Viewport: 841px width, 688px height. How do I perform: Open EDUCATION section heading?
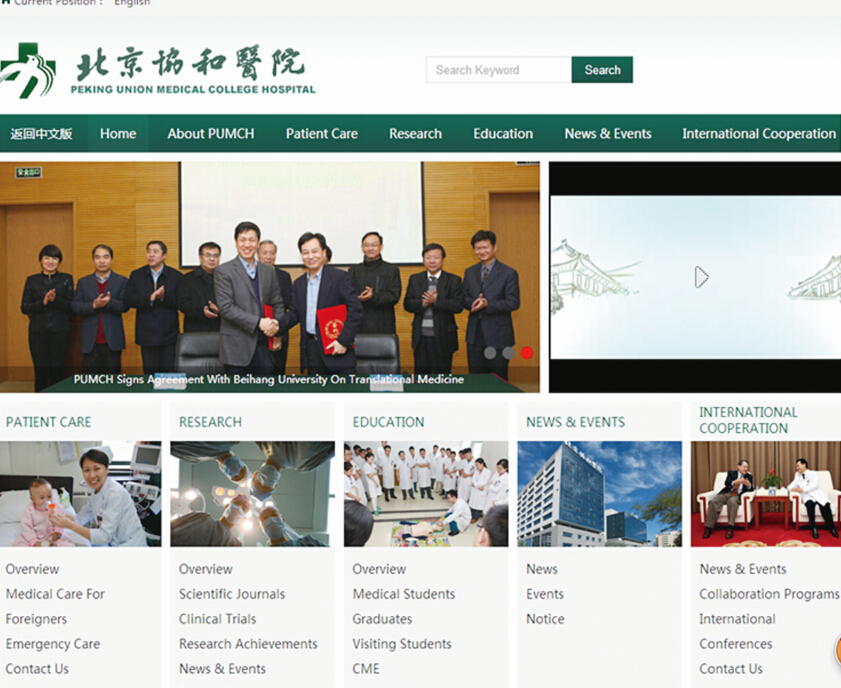tap(388, 422)
